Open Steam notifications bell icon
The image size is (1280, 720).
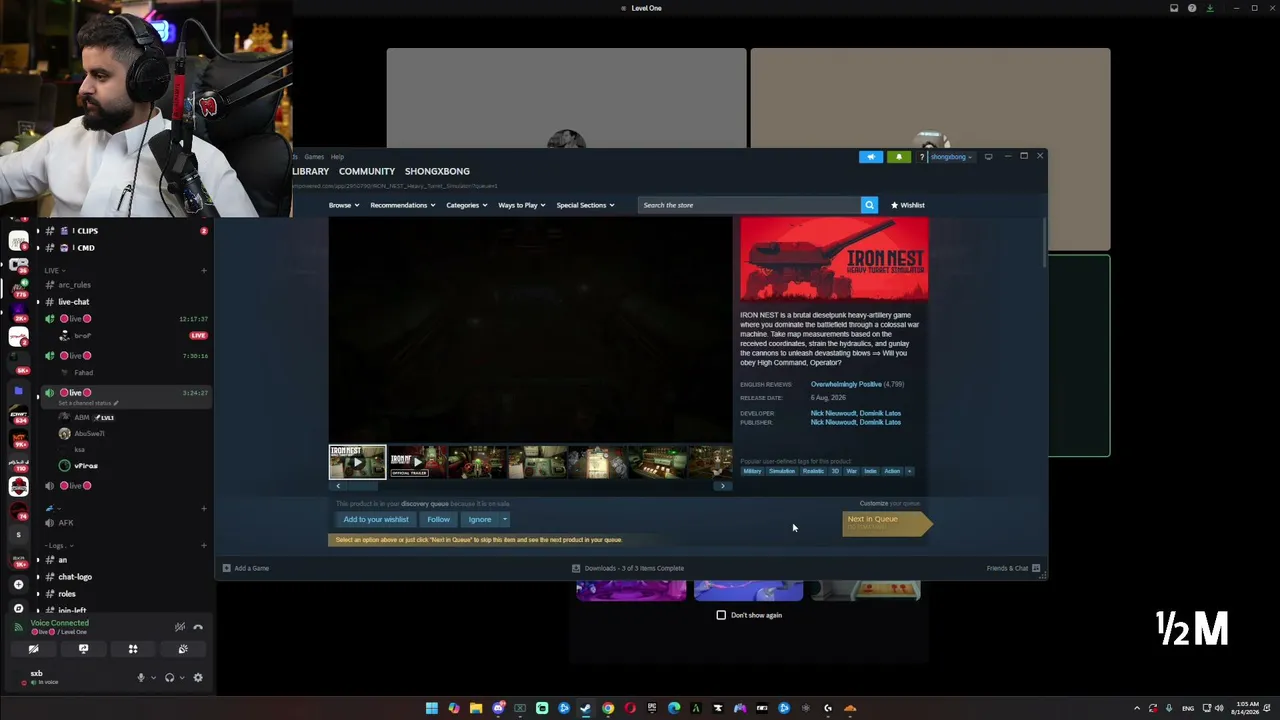point(898,157)
